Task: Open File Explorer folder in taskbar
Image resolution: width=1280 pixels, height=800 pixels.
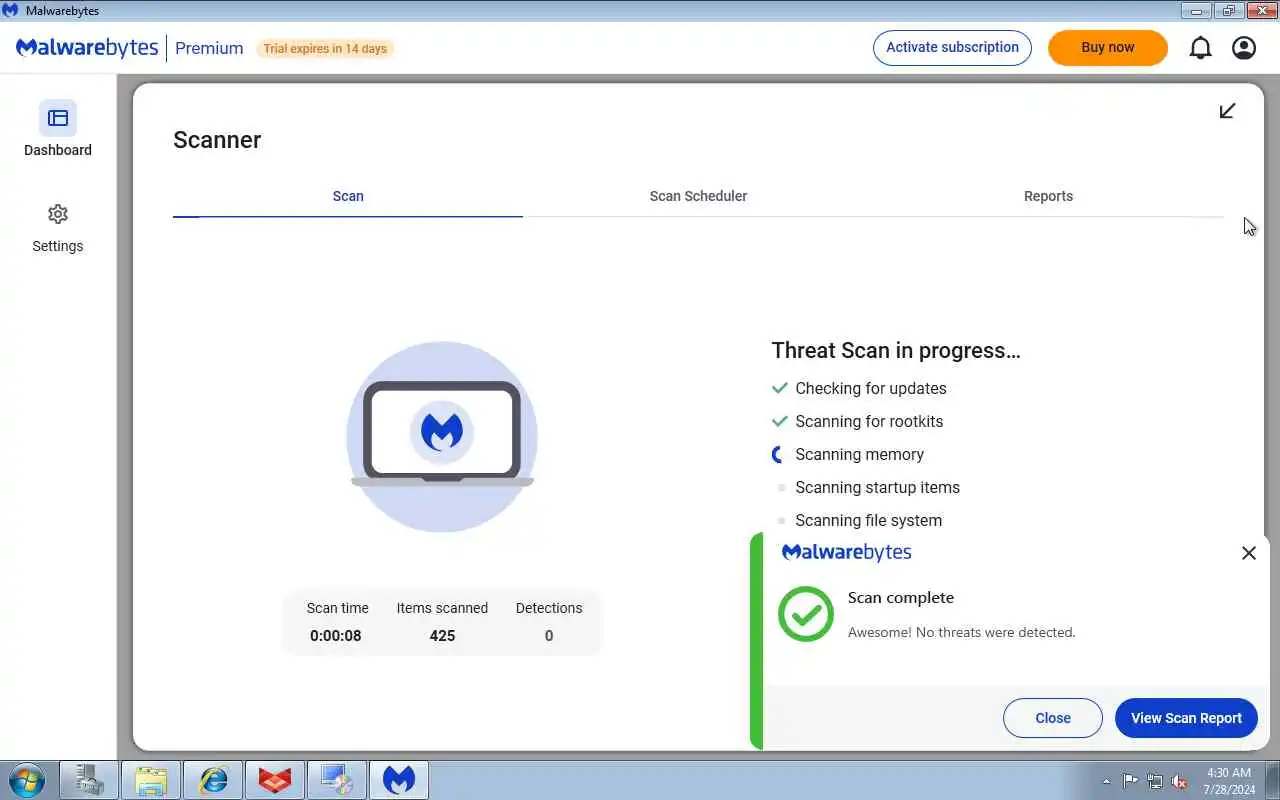Action: pyautogui.click(x=151, y=780)
